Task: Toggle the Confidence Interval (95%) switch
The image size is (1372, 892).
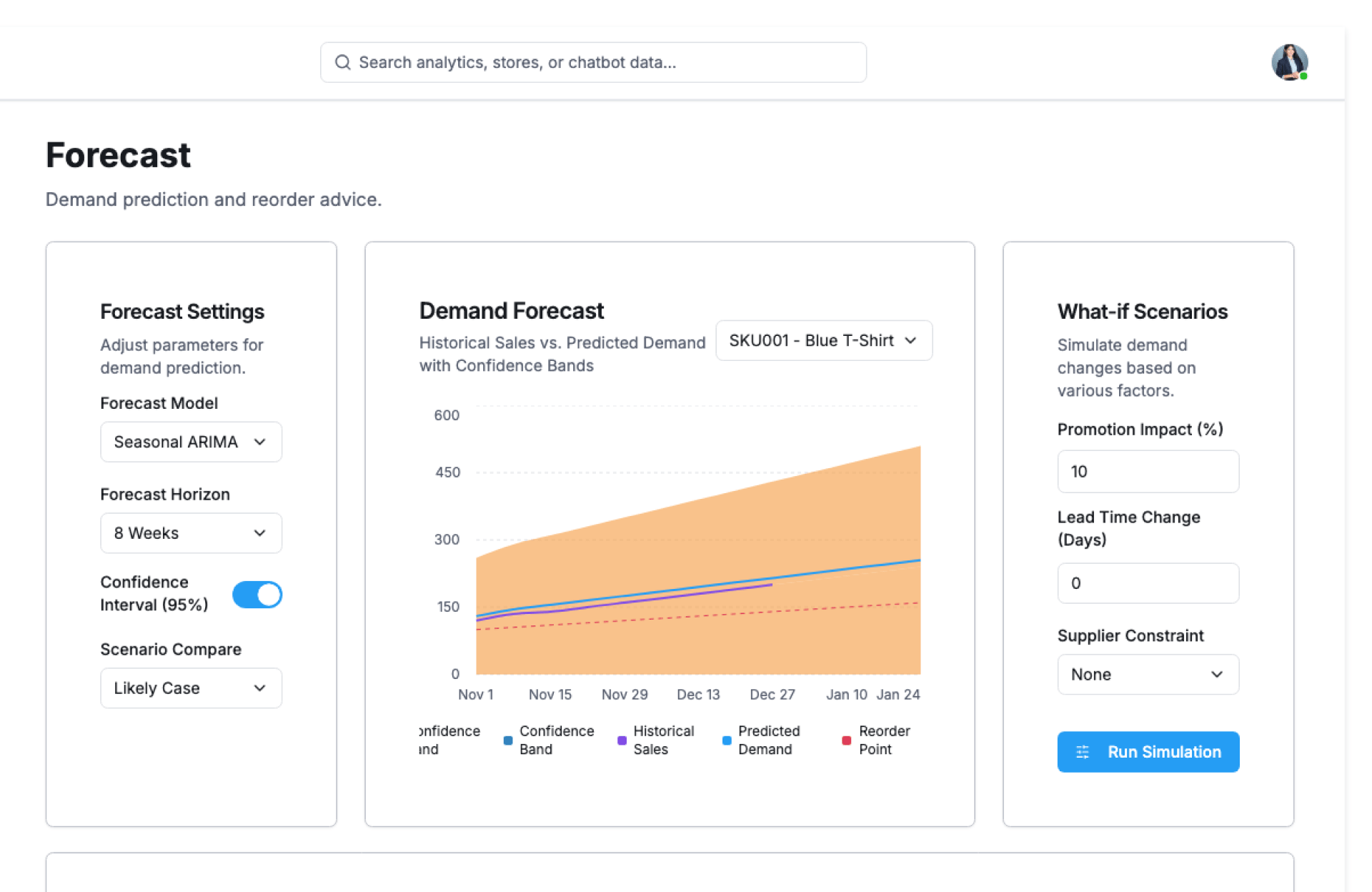Action: (x=257, y=594)
